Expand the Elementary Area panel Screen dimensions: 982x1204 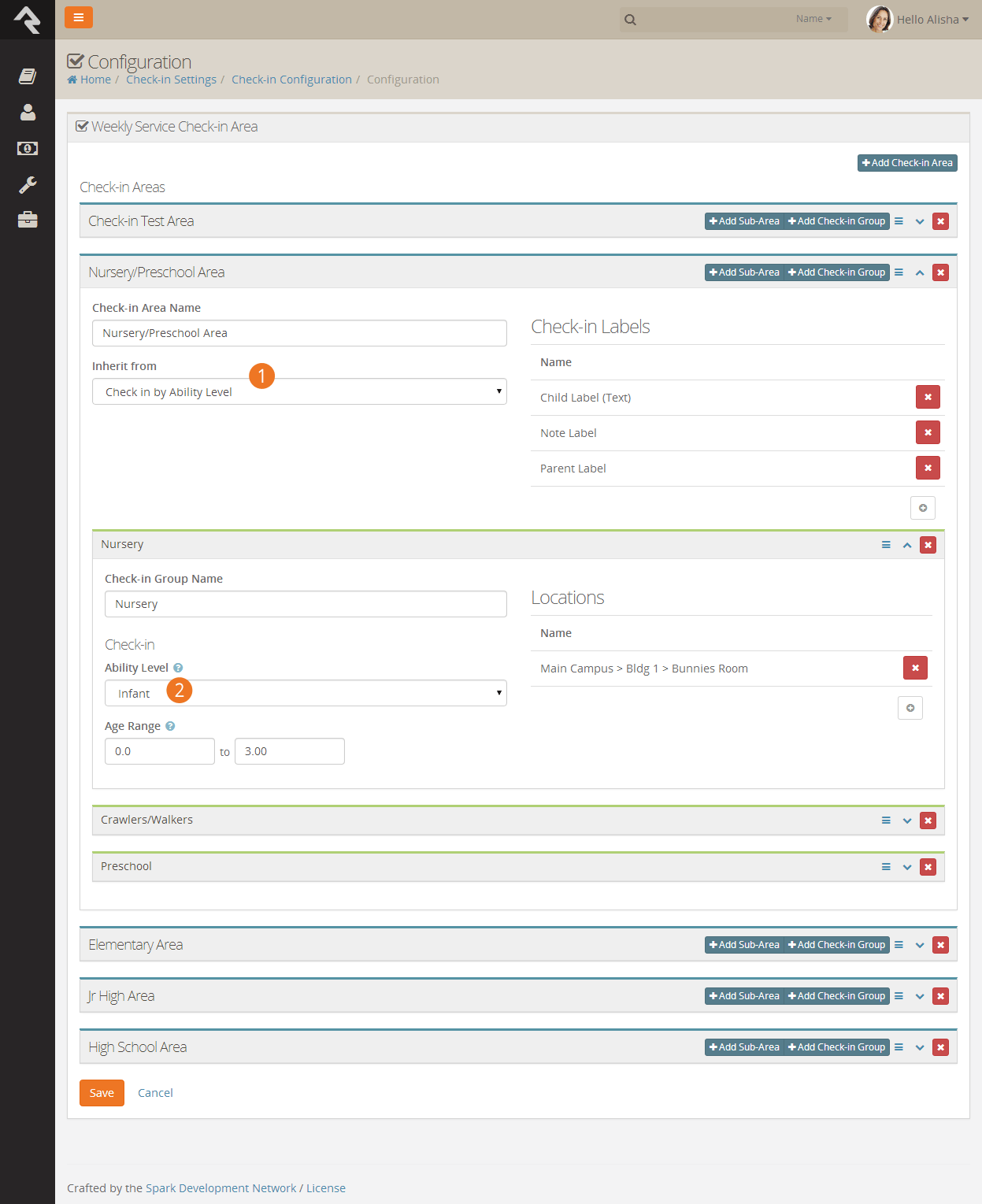pos(920,945)
